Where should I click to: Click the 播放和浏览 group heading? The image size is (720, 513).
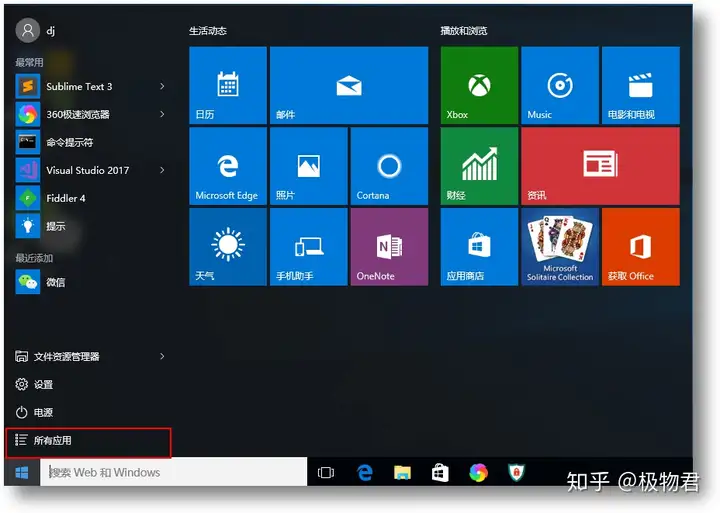point(464,31)
